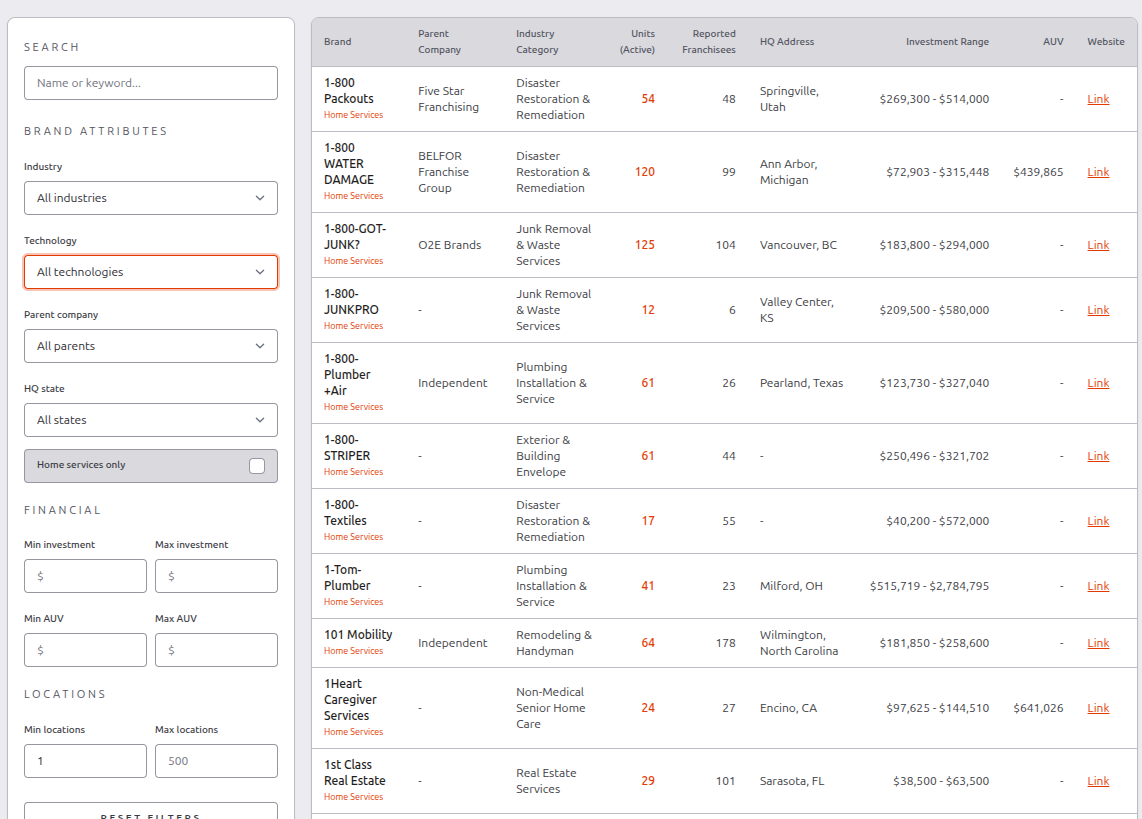1142x819 pixels.
Task: Open the Technology dropdown
Action: (150, 272)
